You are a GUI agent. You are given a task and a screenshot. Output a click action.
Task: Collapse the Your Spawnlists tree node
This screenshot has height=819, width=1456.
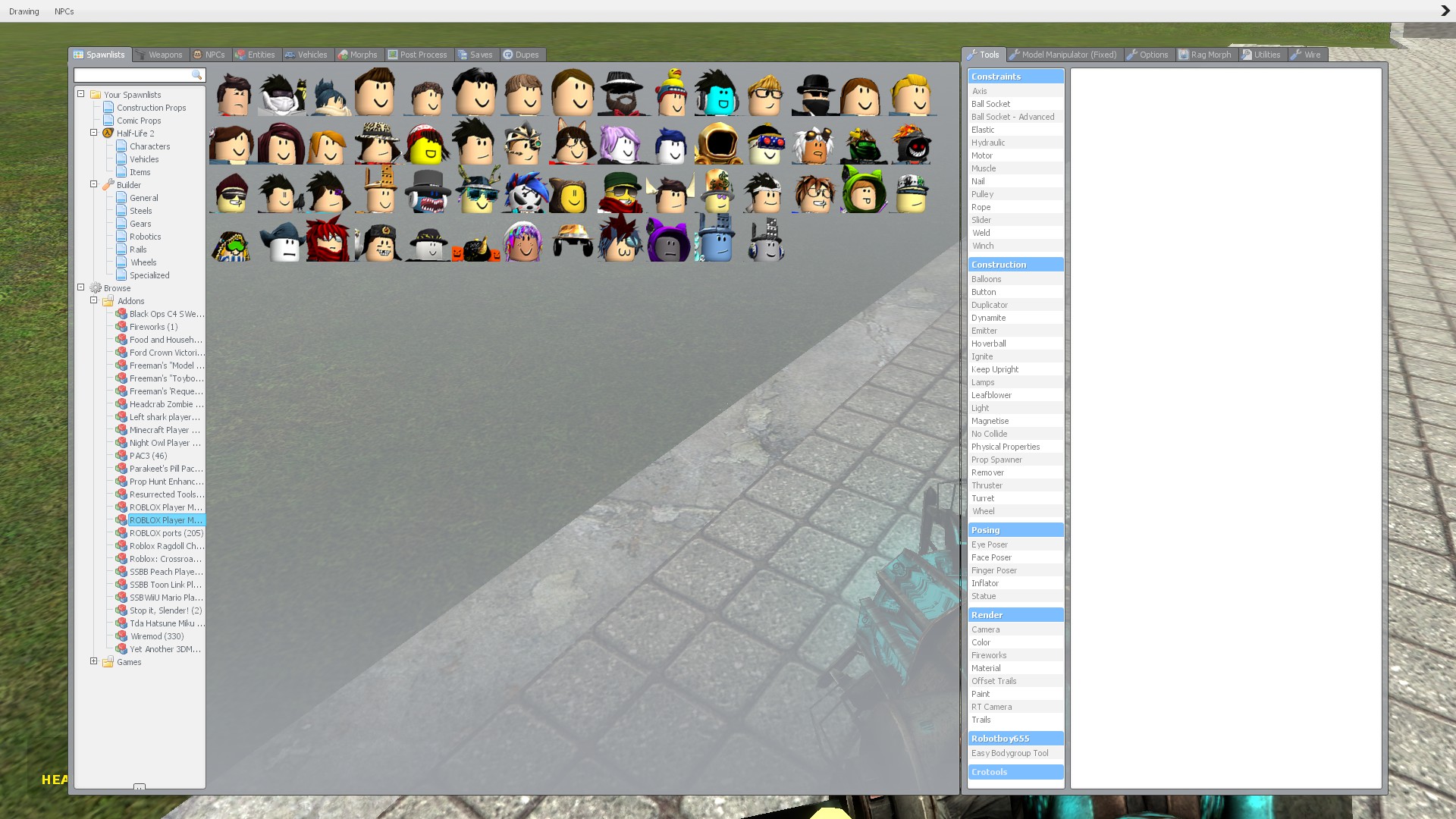(81, 94)
